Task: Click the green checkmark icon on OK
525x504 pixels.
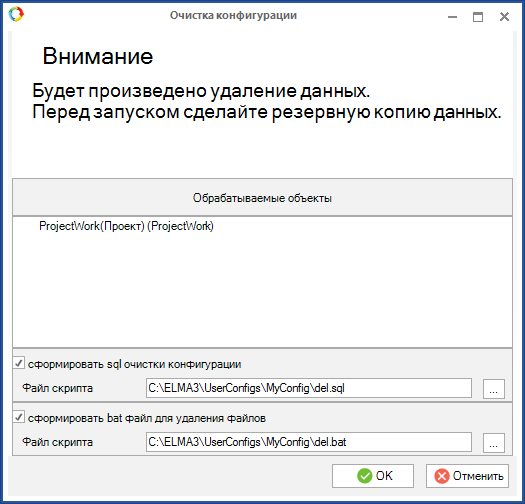Action: click(x=364, y=476)
